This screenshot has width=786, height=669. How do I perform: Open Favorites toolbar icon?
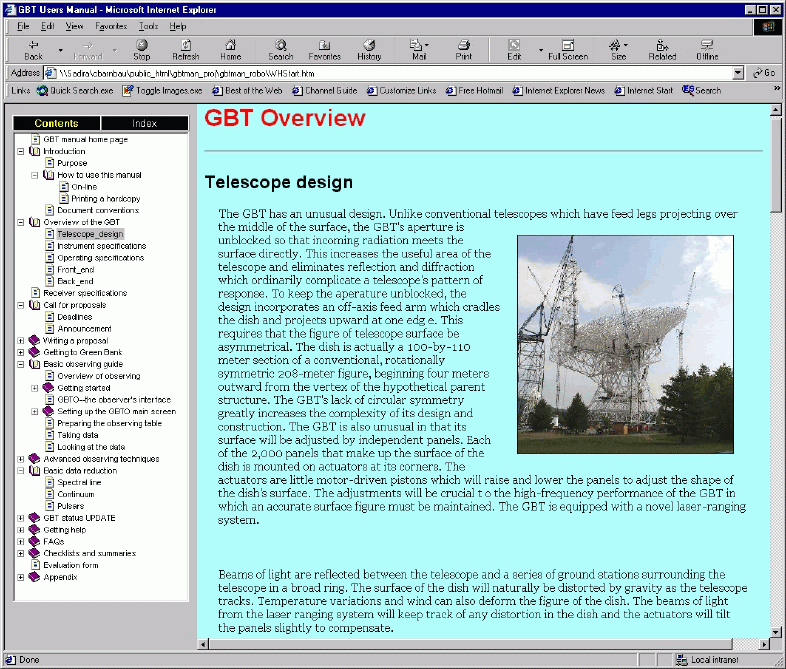point(324,49)
